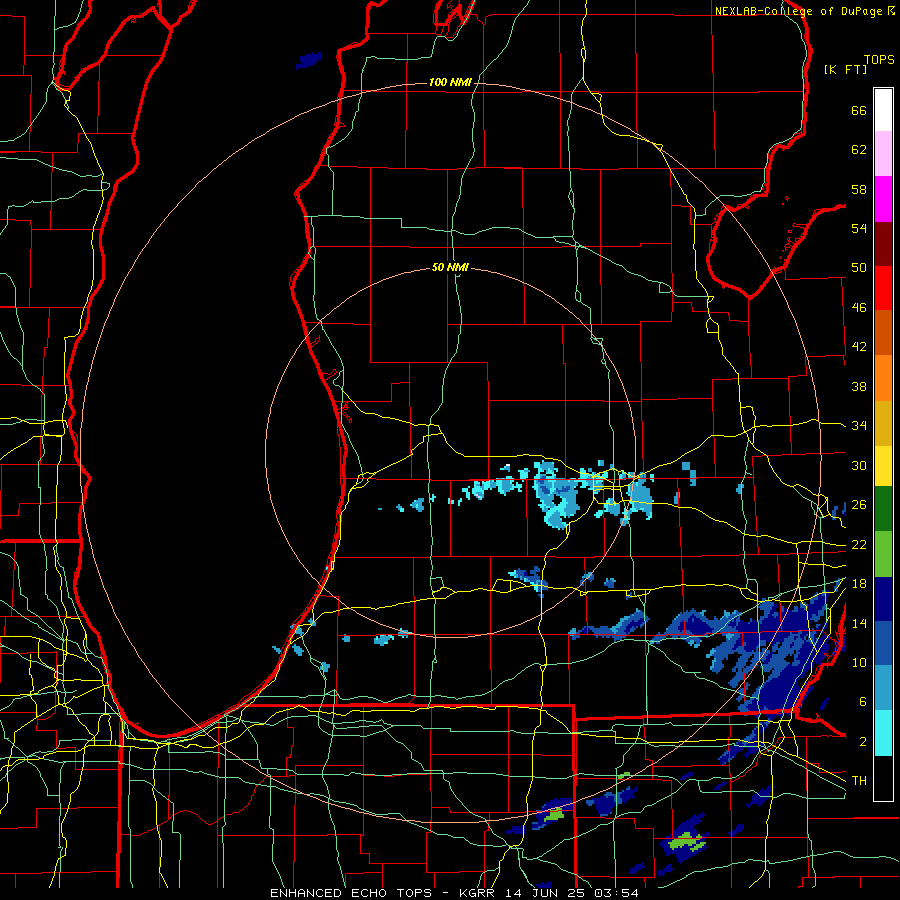
Task: Click the 10 value on the legend
Action: [x=859, y=662]
